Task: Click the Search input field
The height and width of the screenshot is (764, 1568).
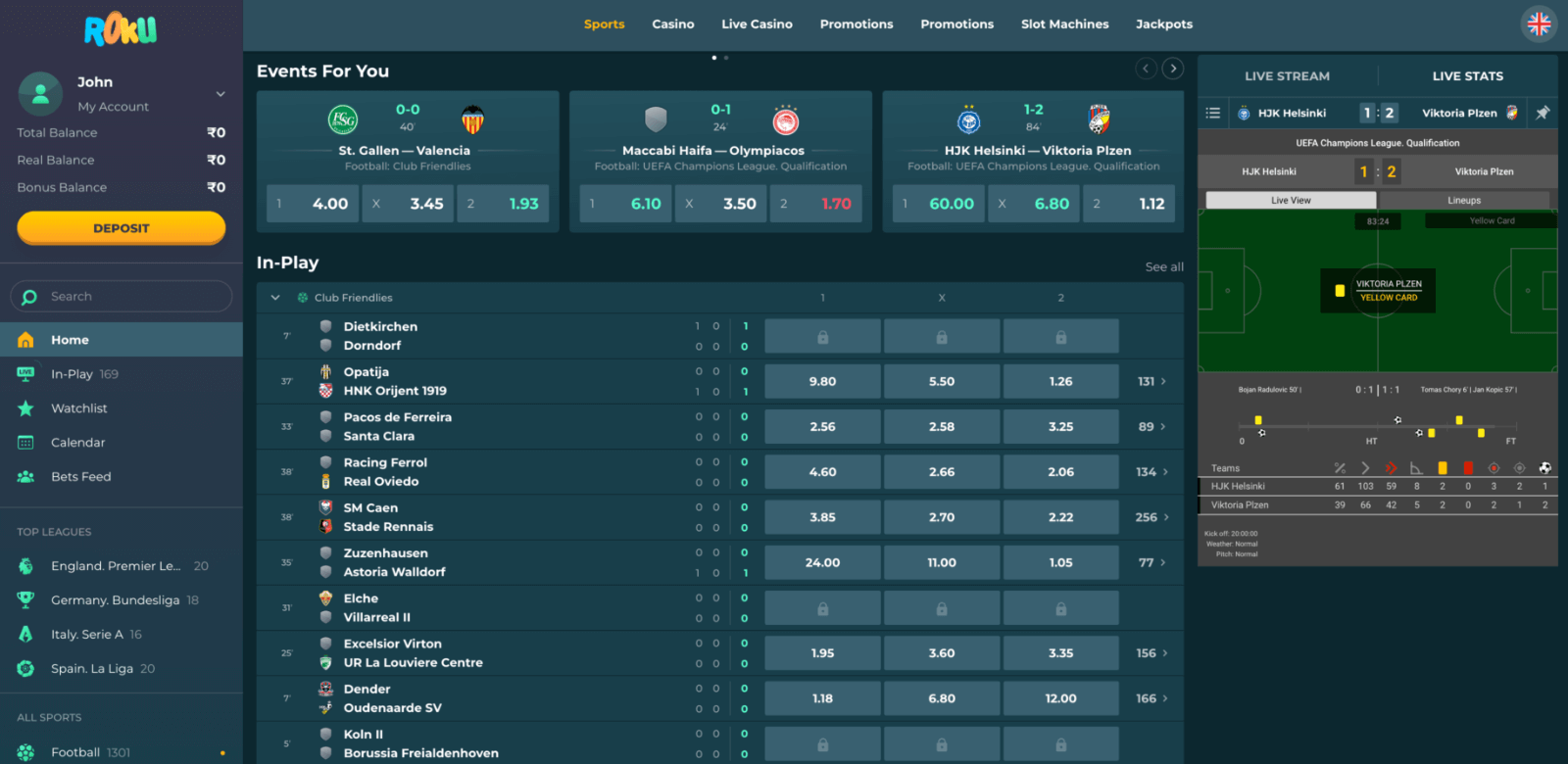Action: pyautogui.click(x=121, y=297)
